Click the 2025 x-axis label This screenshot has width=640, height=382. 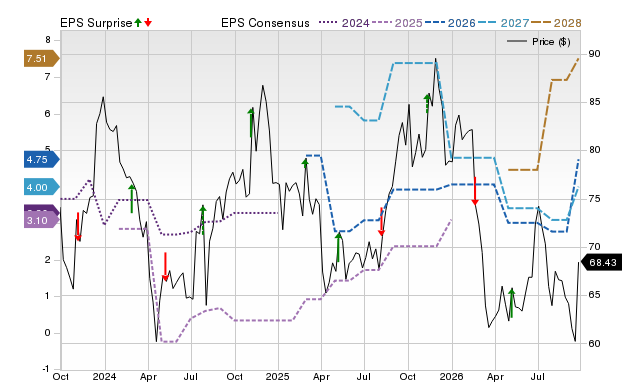click(278, 376)
